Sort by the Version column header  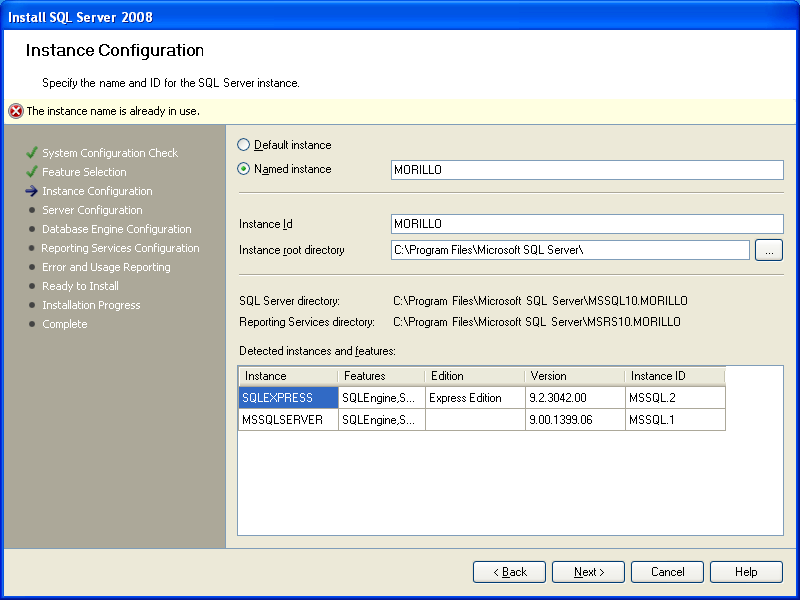click(575, 376)
